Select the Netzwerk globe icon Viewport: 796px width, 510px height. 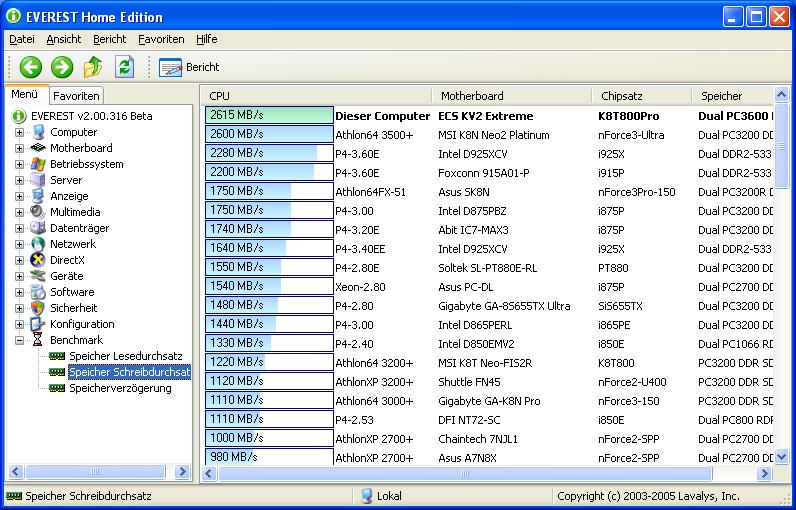pyautogui.click(x=38, y=244)
